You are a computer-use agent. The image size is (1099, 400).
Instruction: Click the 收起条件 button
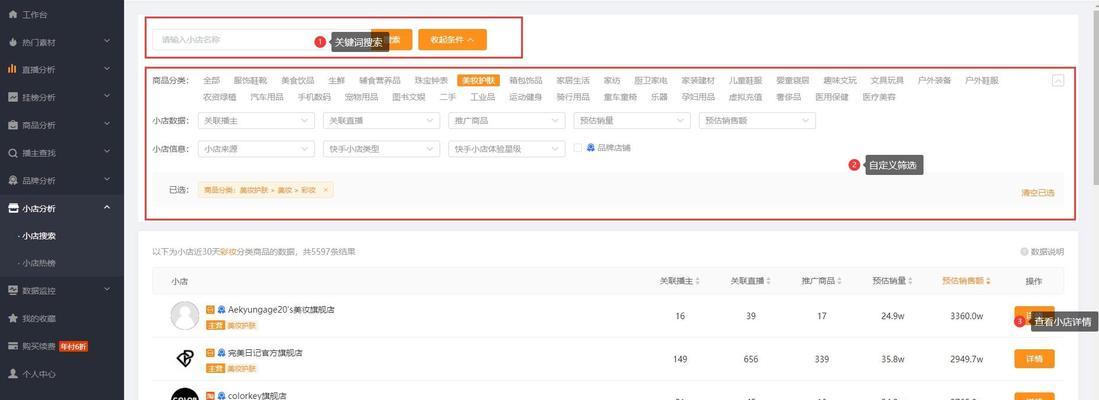[452, 40]
